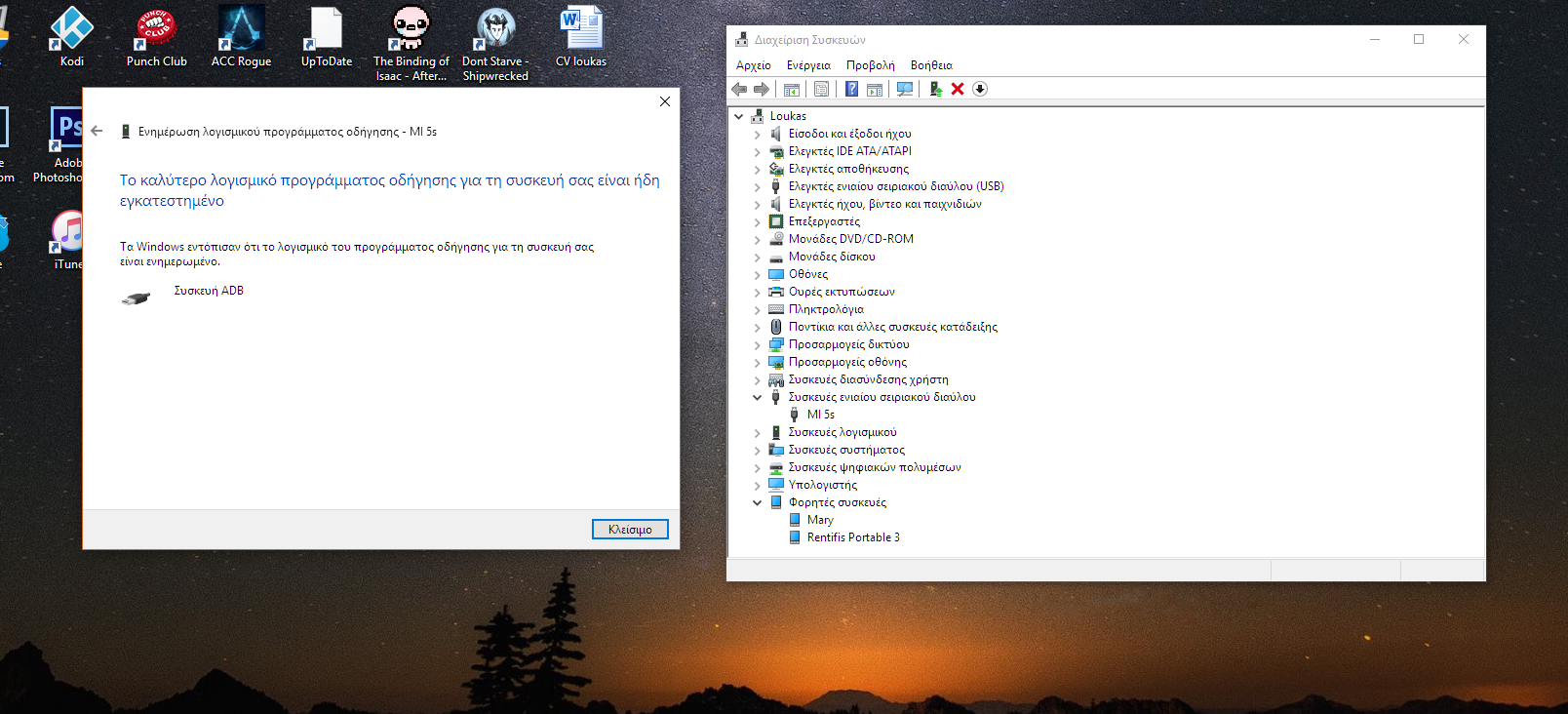1568x714 pixels.
Task: Click the red X Uninstall device icon
Action: (x=958, y=89)
